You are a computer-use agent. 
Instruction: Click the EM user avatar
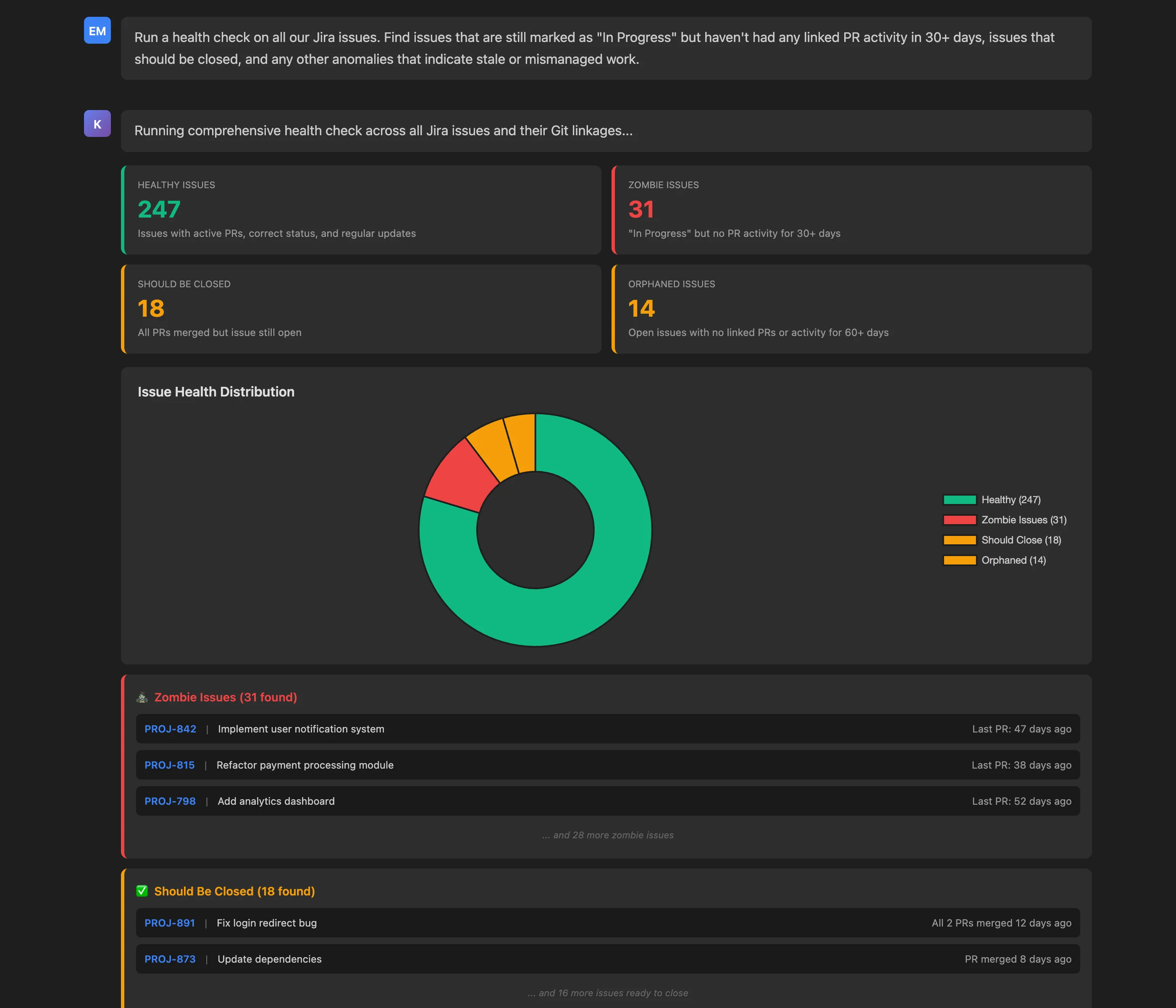[97, 31]
